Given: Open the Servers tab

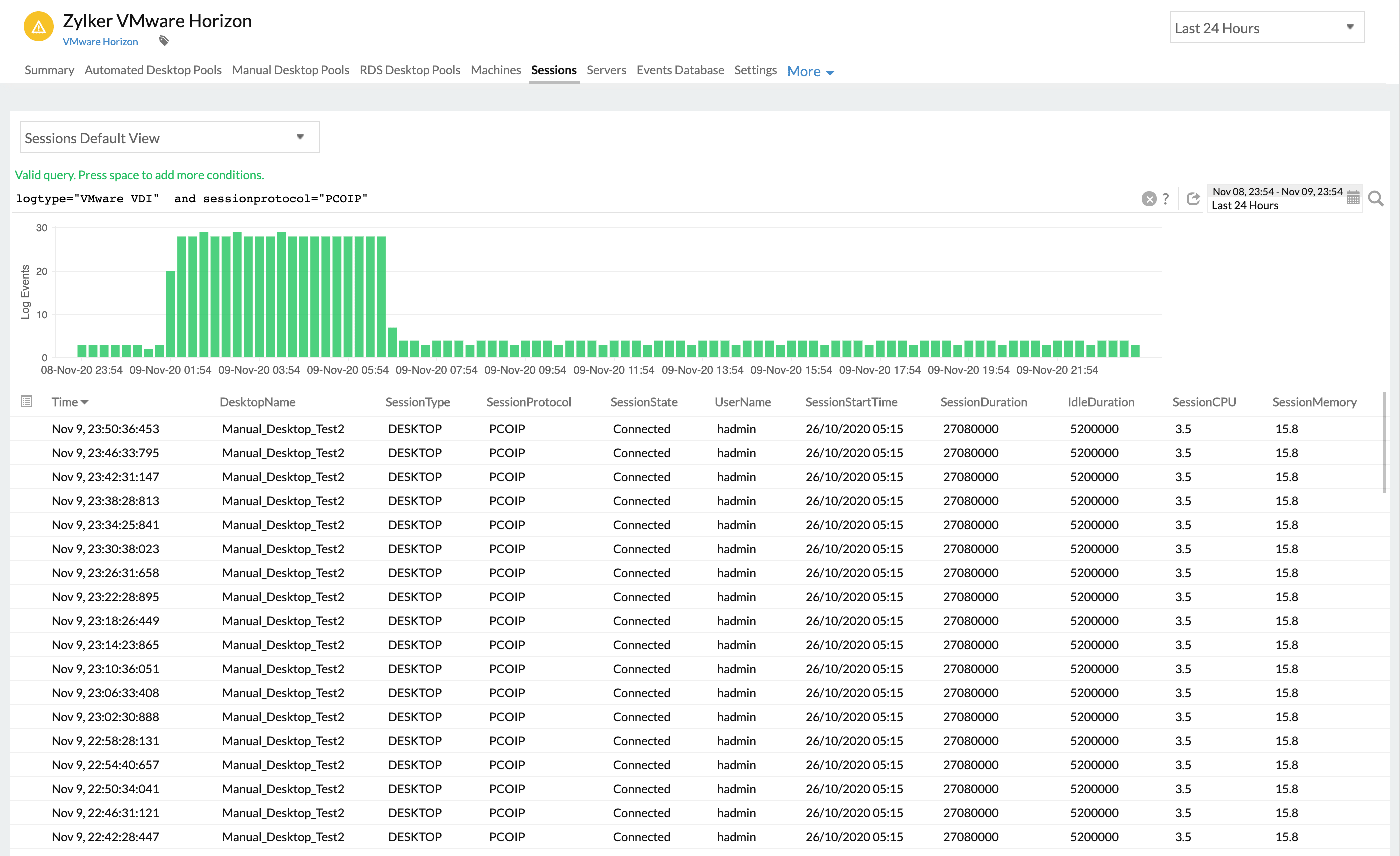Looking at the screenshot, I should click(606, 70).
